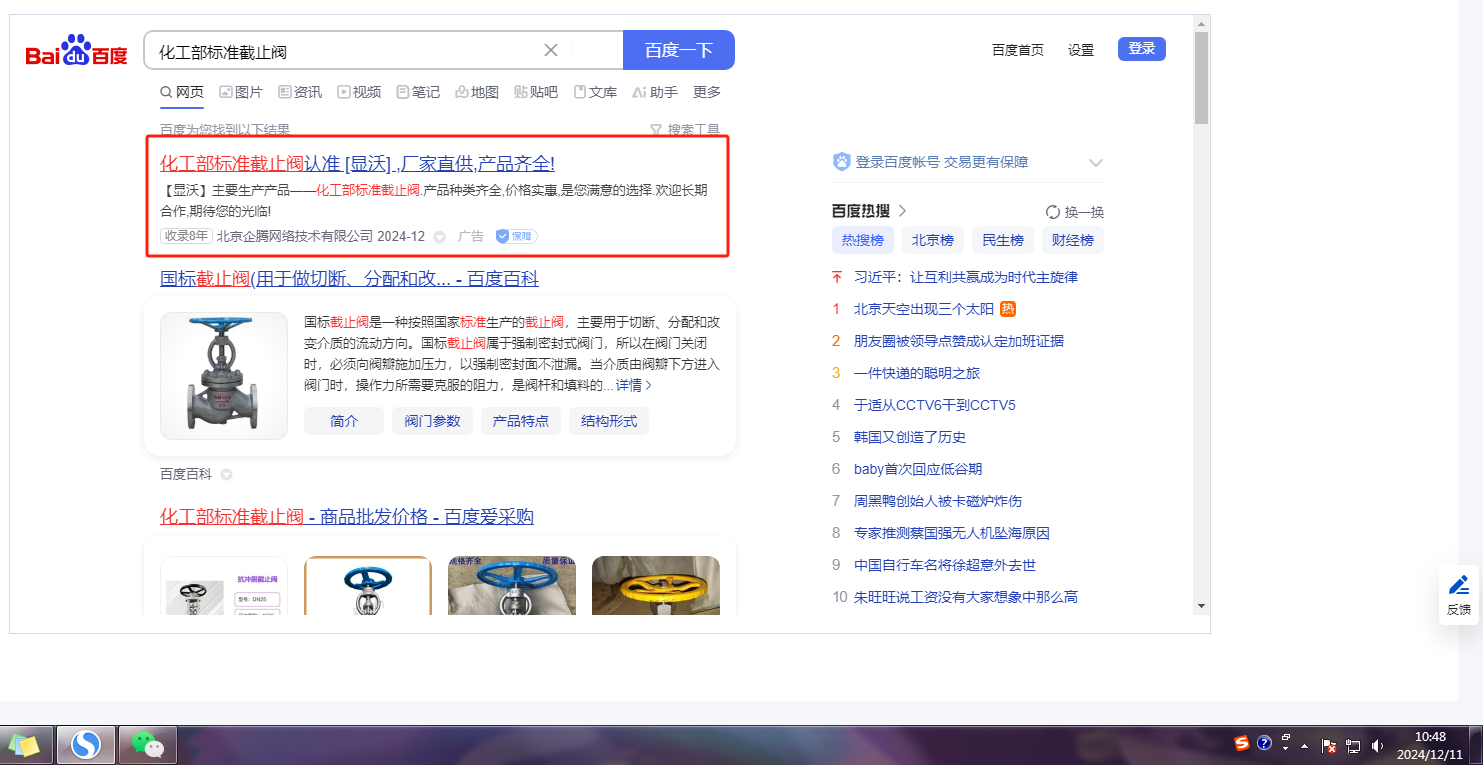
Task: Click the 换一换 refresh icon
Action: click(1052, 212)
